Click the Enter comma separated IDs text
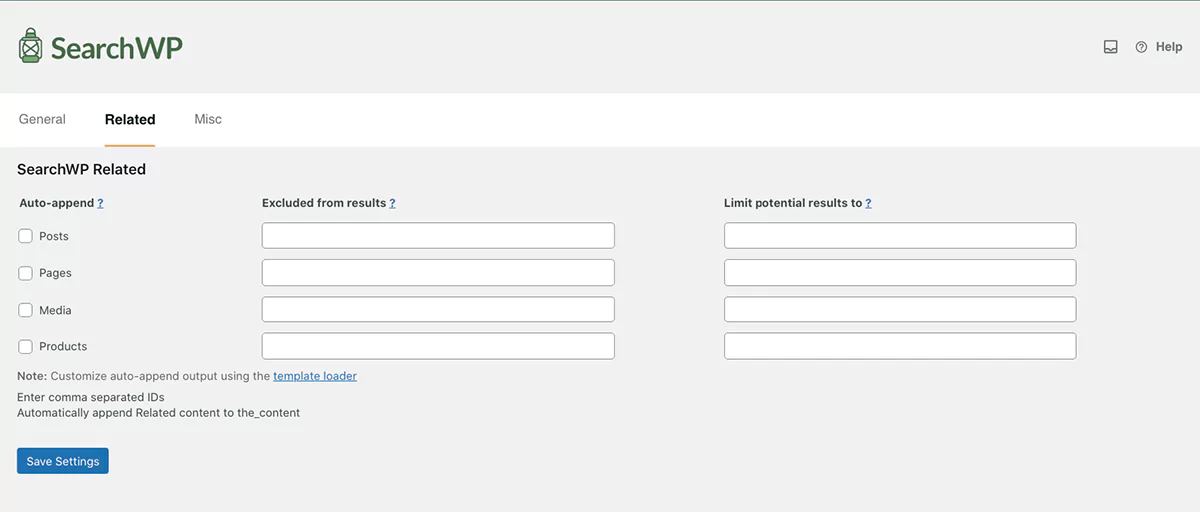This screenshot has width=1200, height=512. coord(91,397)
